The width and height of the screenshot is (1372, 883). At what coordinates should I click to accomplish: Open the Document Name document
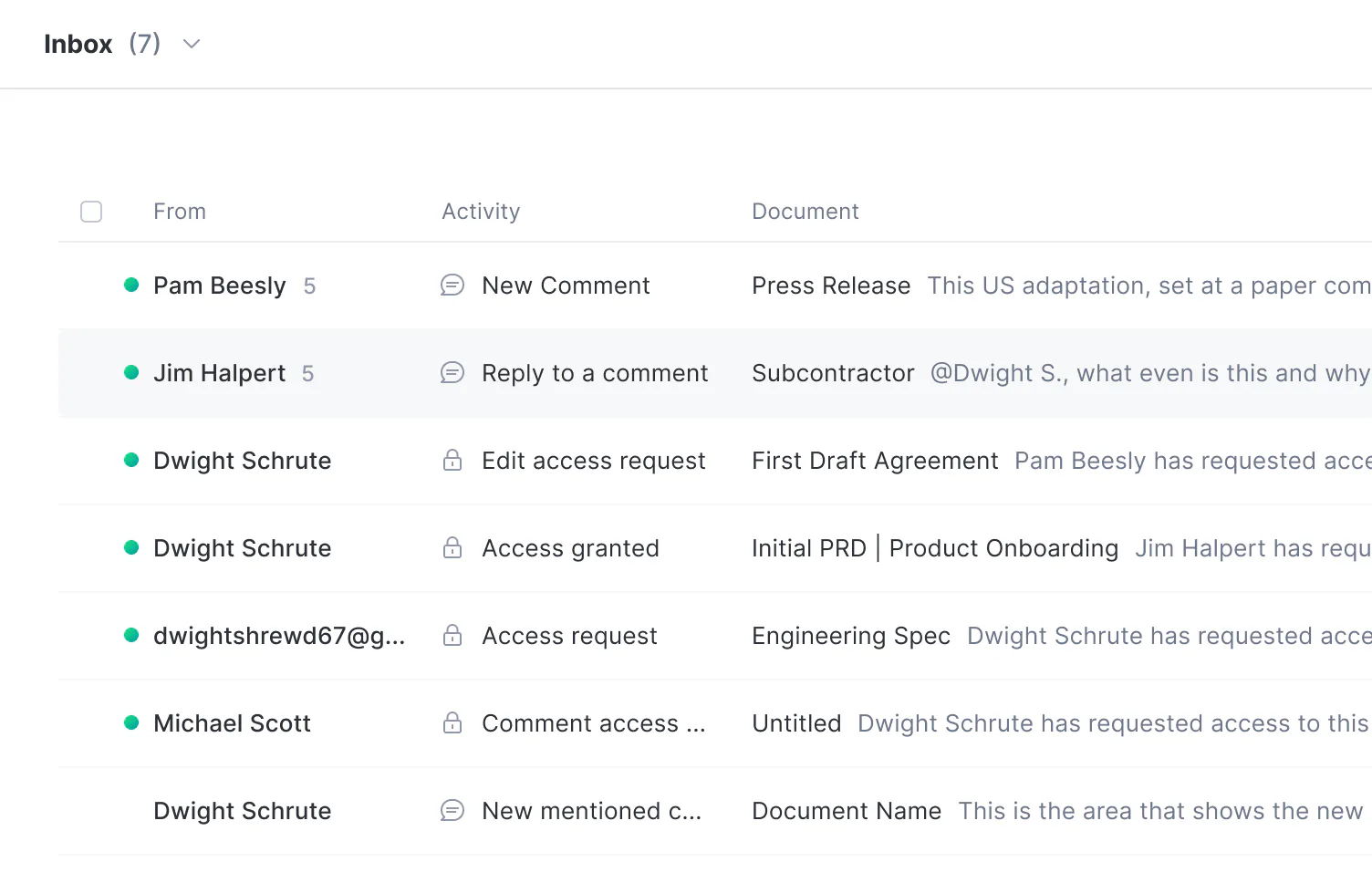pos(847,811)
